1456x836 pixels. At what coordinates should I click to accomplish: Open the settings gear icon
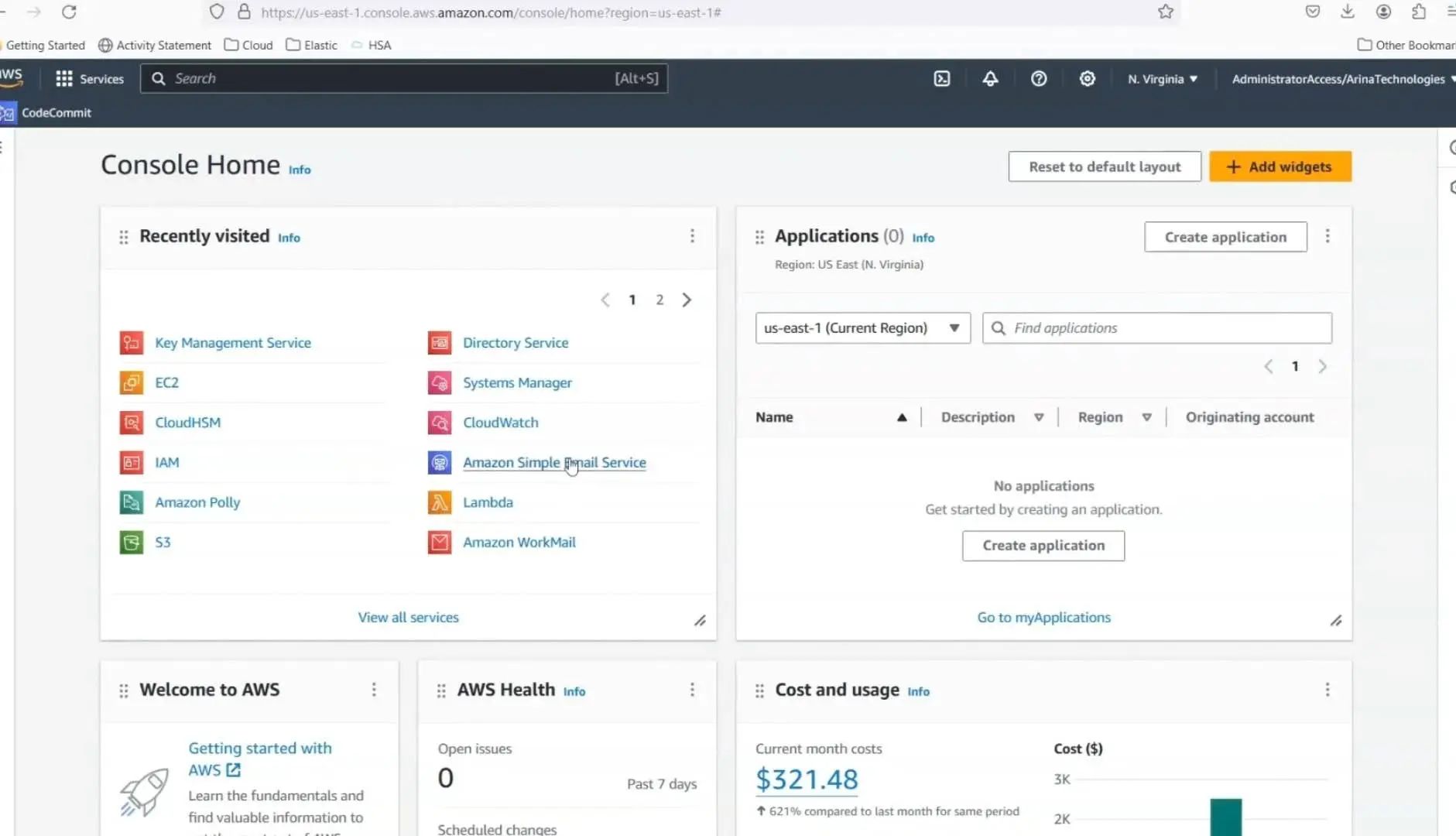click(1088, 79)
